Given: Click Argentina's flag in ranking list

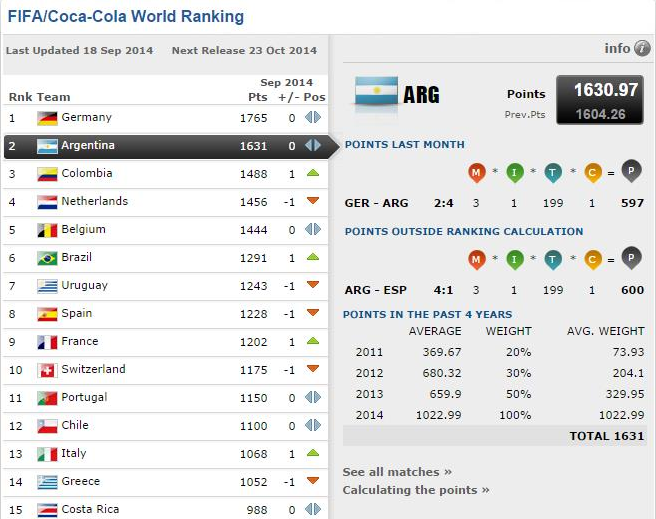Looking at the screenshot, I should 47,146.
